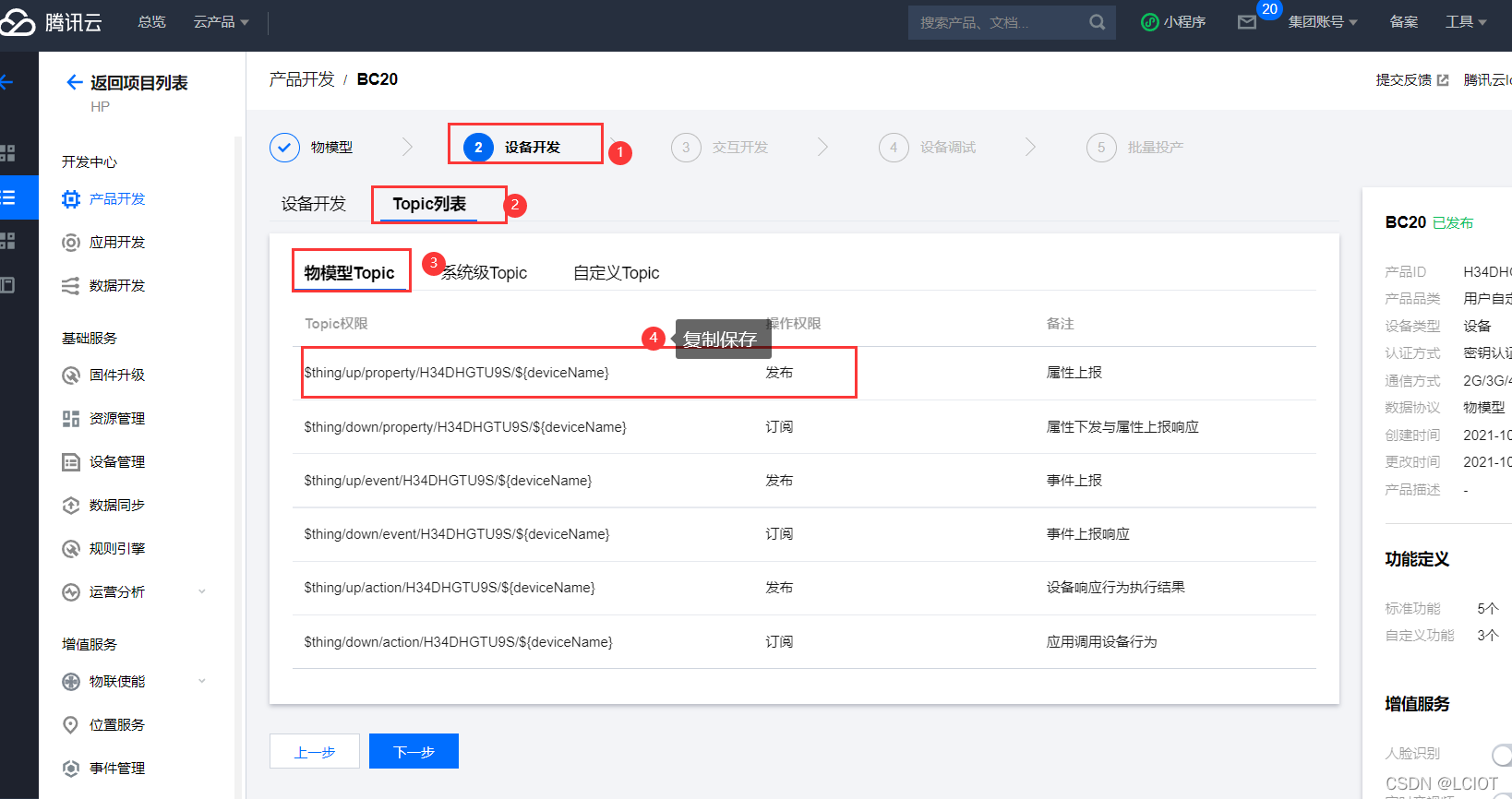The height and width of the screenshot is (799, 1512).
Task: Expand the 物联使能 submenu chevron
Action: pyautogui.click(x=202, y=681)
